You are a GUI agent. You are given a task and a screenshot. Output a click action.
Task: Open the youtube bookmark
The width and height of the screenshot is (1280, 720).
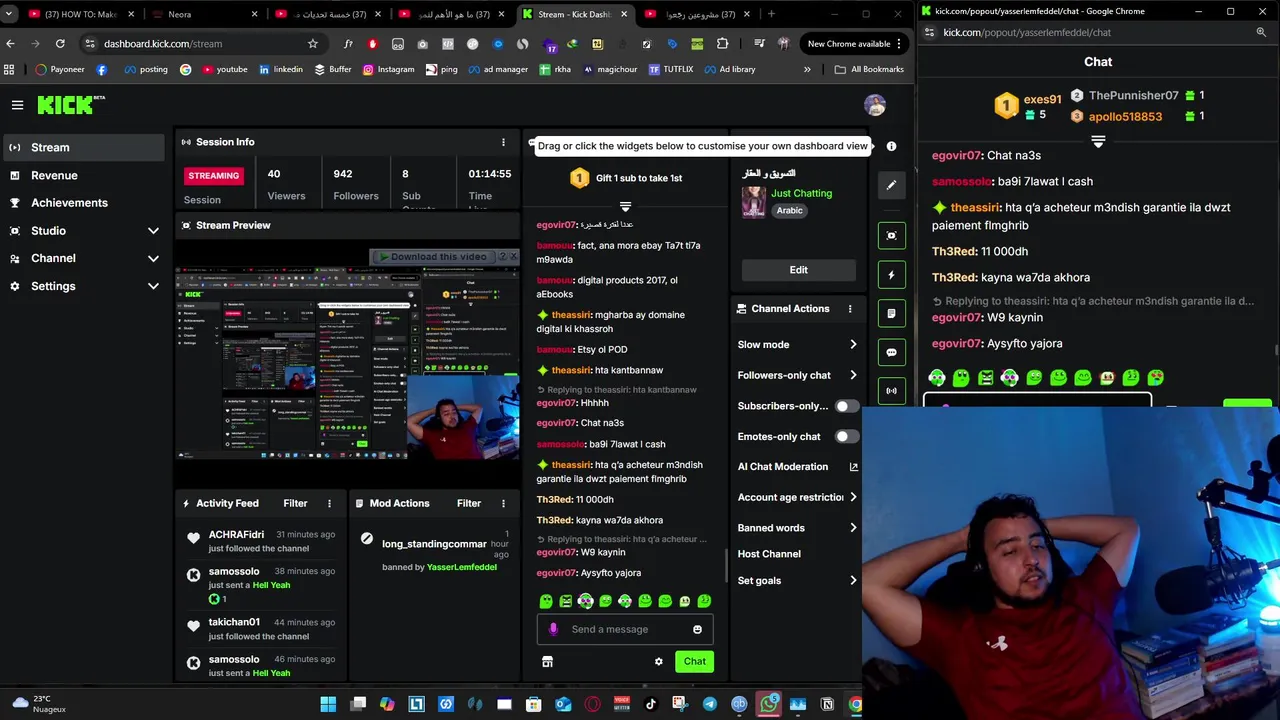click(224, 69)
